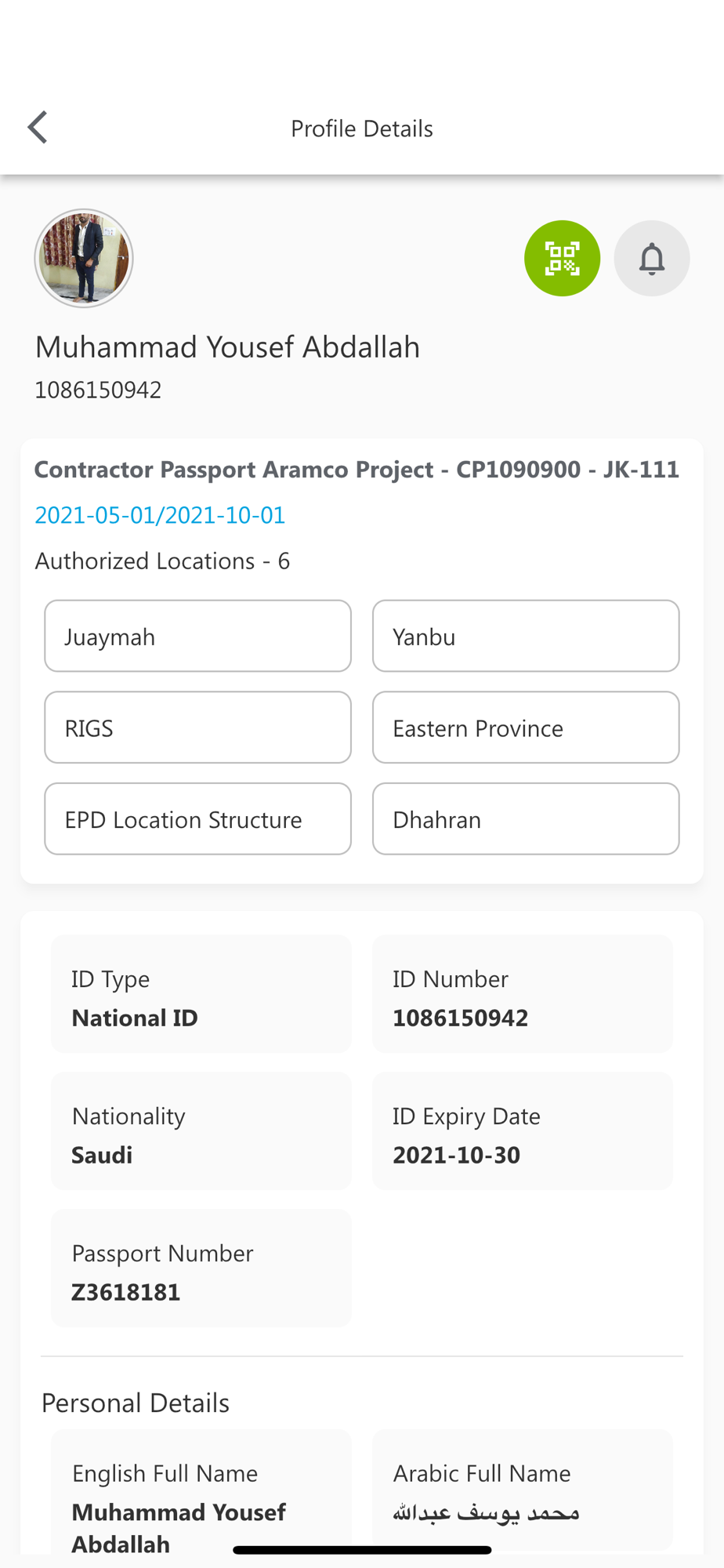Choose the Dhahran location chip
This screenshot has height=1568, width=724.
[525, 818]
